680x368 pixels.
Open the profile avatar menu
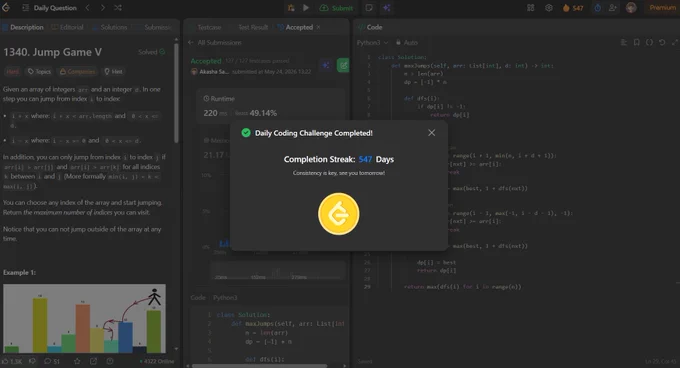(x=631, y=8)
